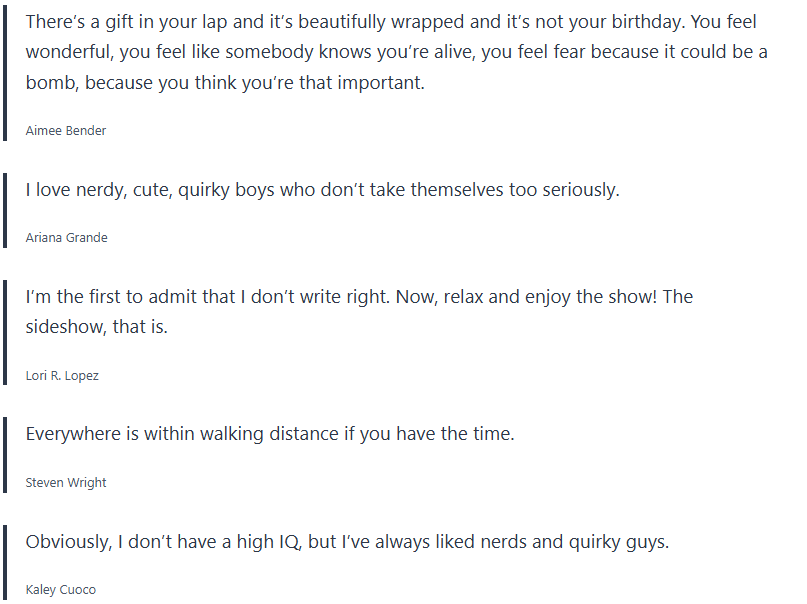Click the vertical bar beside the Ariana Grande quote
Image resolution: width=807 pixels, height=604 pixels.
(5, 212)
